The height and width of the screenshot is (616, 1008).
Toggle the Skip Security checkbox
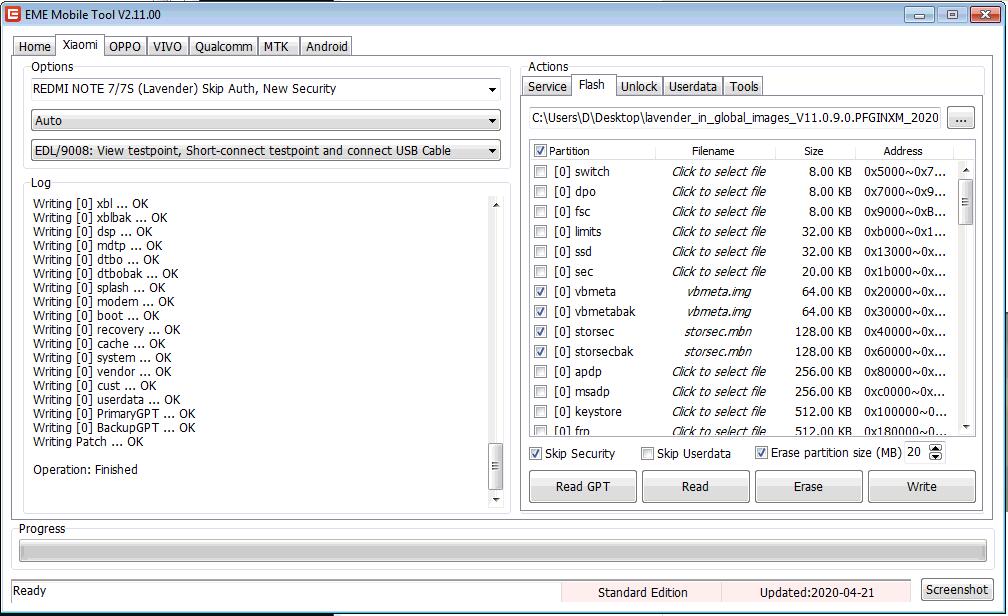pos(535,453)
